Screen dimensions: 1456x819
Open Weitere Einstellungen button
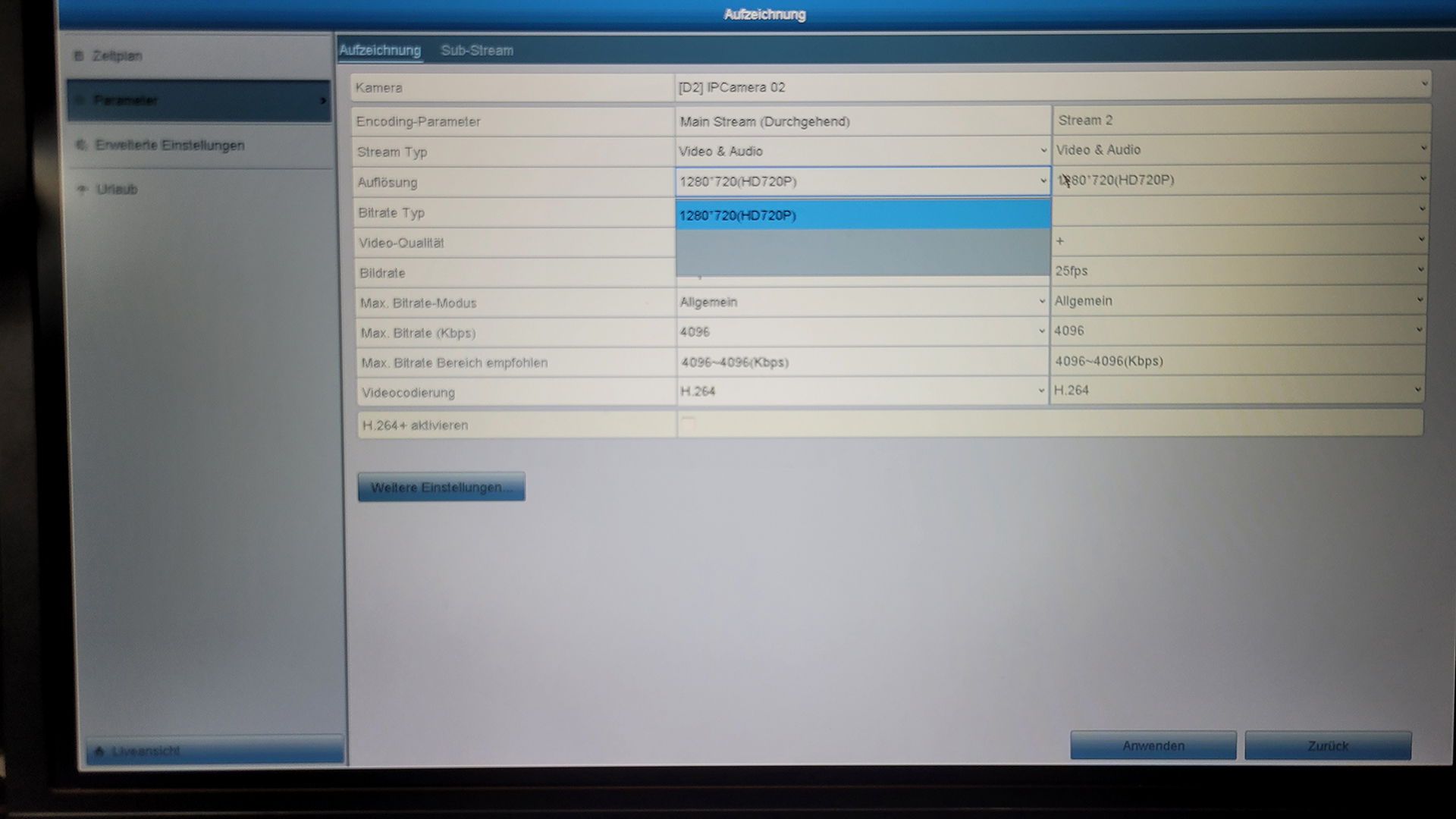click(x=441, y=487)
